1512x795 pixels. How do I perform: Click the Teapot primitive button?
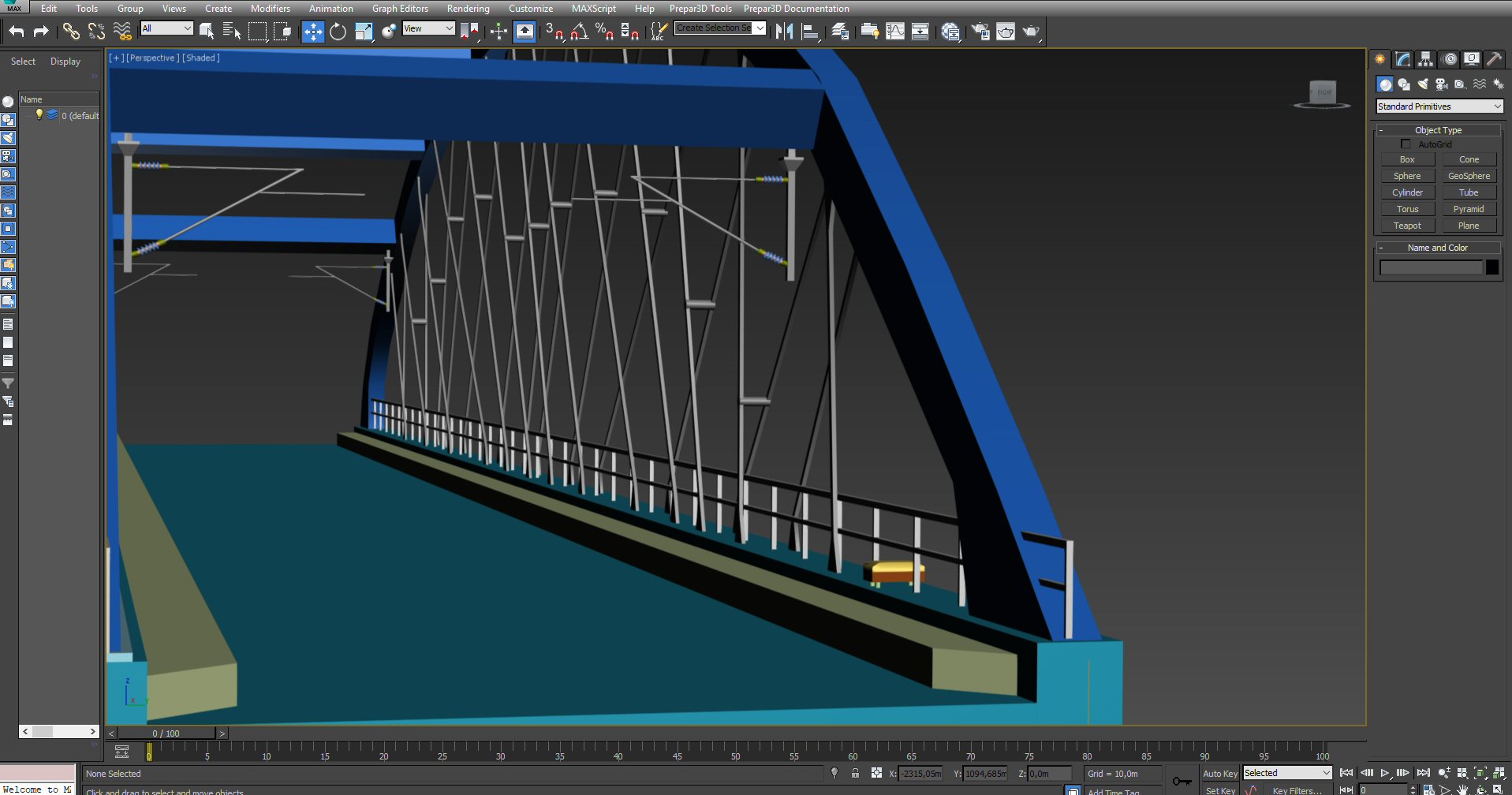1407,226
